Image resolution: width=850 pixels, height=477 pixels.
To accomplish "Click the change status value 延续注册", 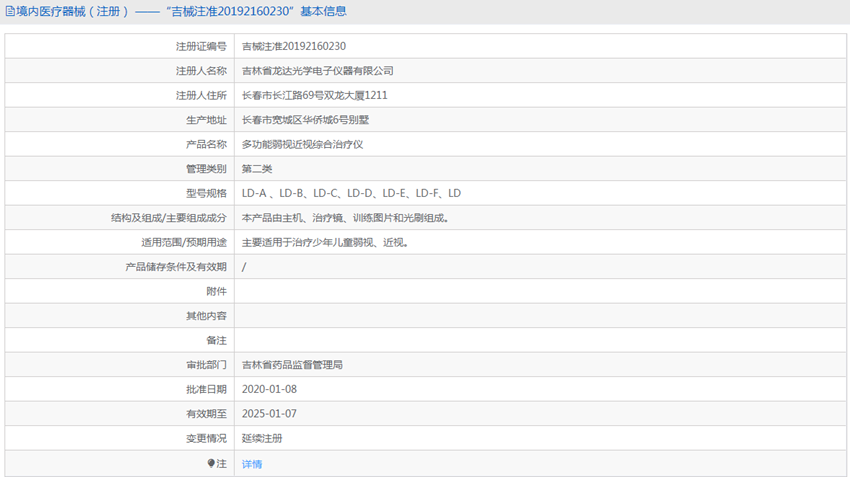I will [262, 438].
